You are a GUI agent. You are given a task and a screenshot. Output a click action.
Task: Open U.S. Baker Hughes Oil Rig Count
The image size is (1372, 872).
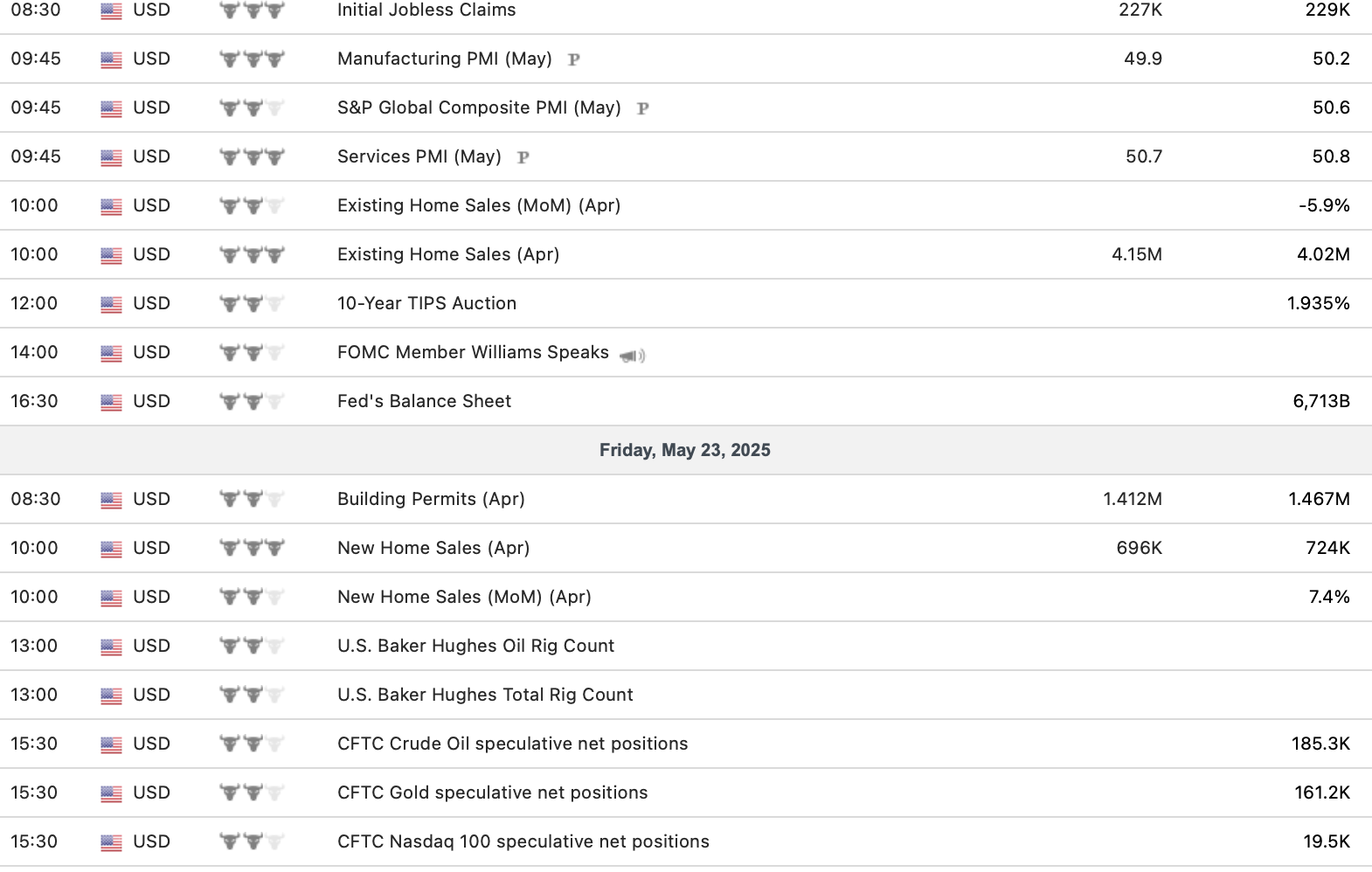475,646
